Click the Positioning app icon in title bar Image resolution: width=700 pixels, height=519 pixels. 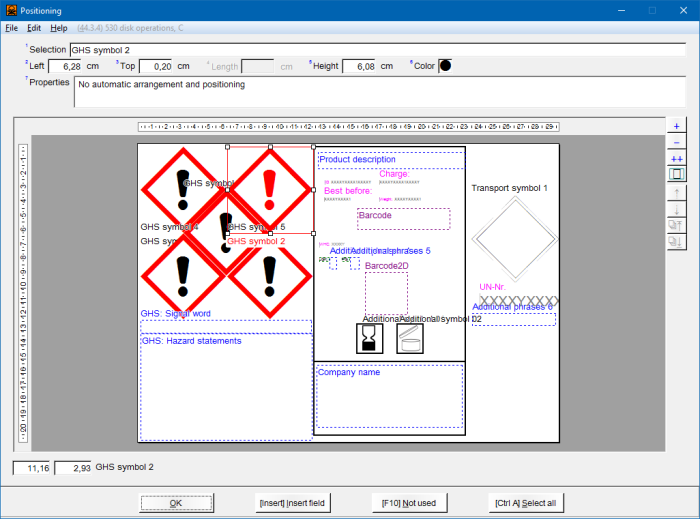click(11, 10)
